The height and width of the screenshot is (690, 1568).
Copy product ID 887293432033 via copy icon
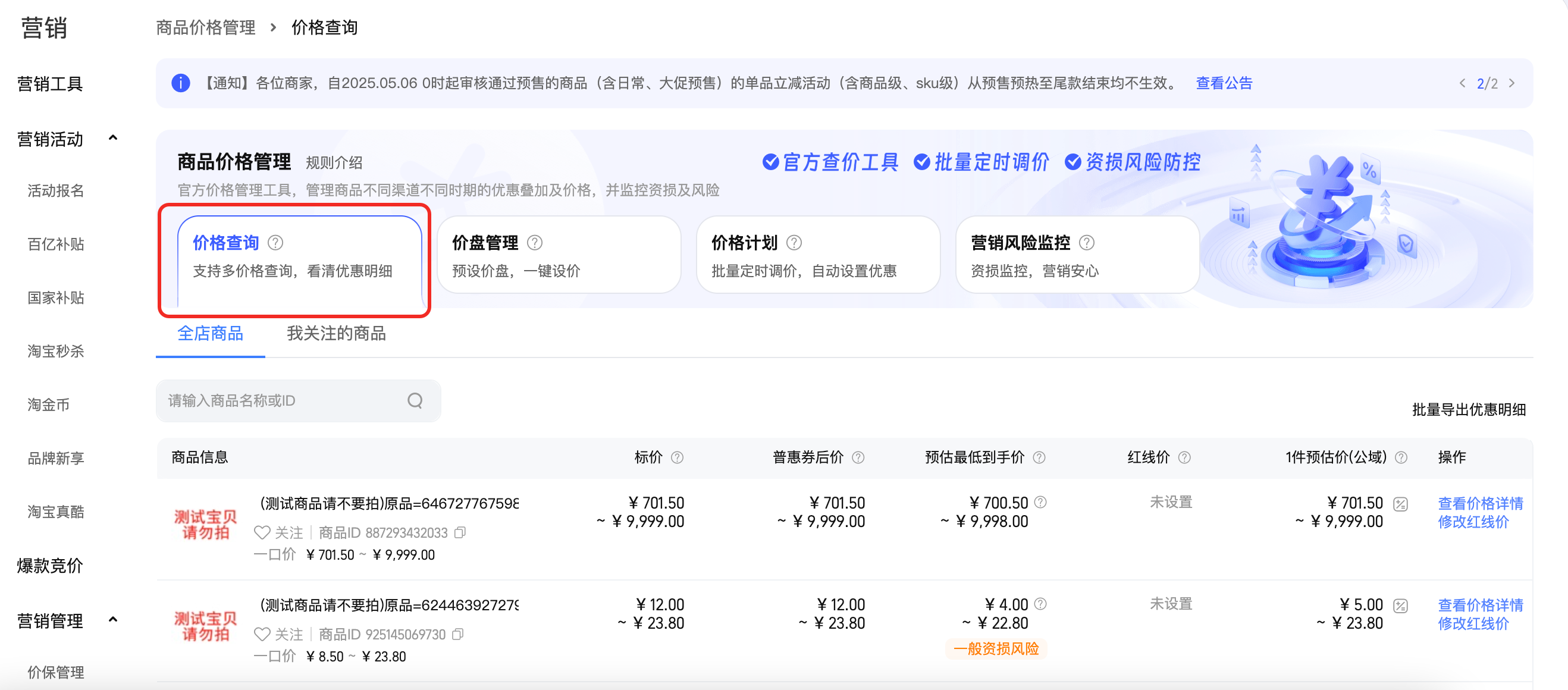click(x=460, y=532)
